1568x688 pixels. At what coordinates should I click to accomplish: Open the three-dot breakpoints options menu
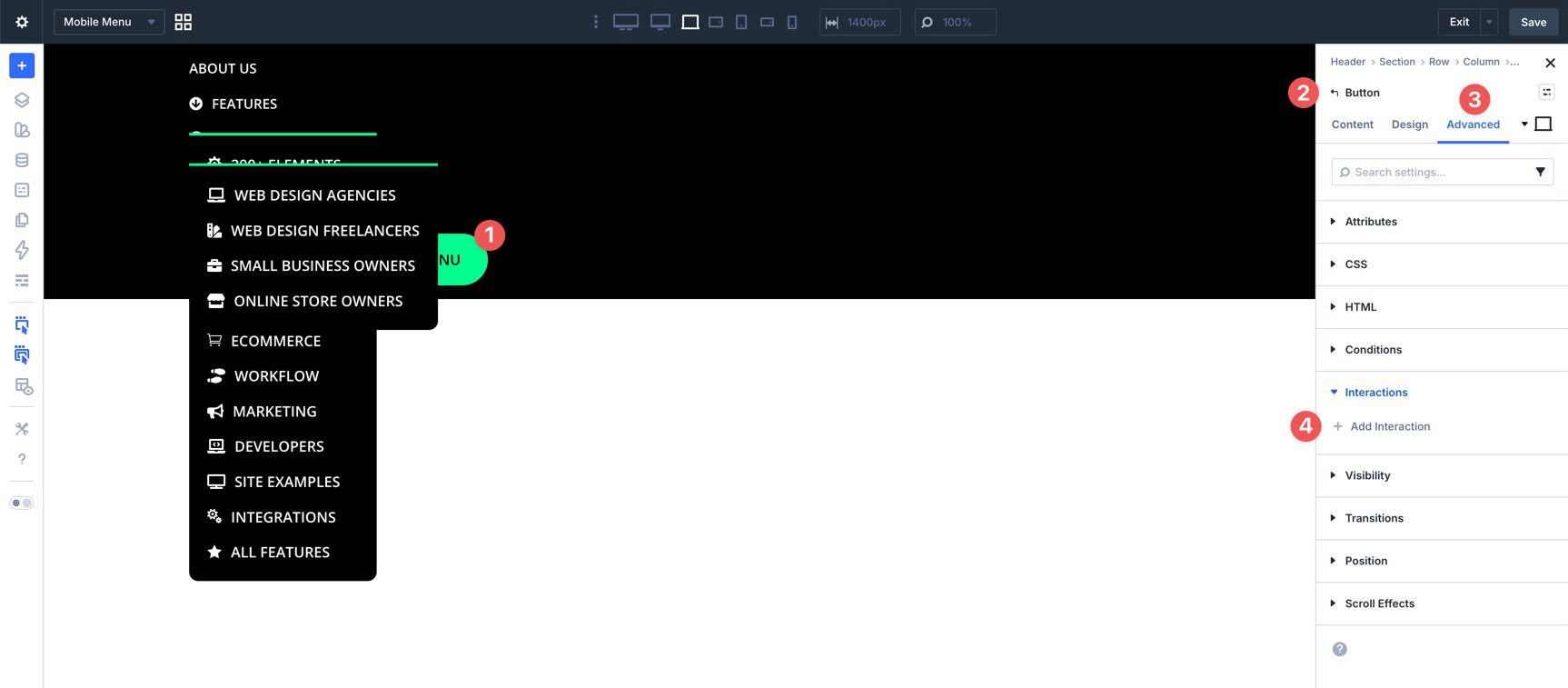coord(596,22)
